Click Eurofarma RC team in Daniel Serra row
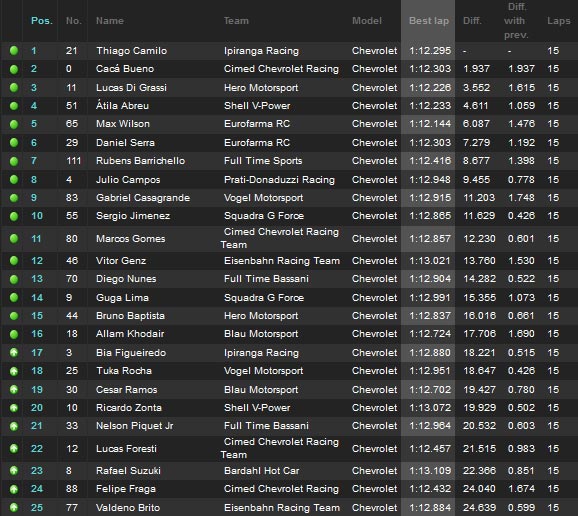 (257, 143)
